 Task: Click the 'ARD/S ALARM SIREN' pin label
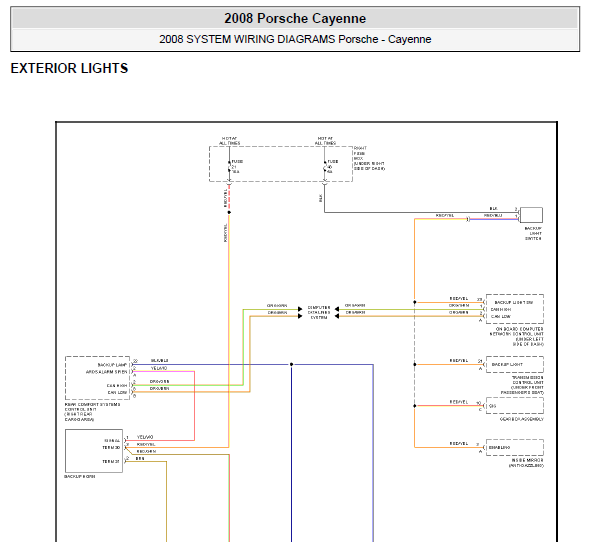click(x=106, y=372)
